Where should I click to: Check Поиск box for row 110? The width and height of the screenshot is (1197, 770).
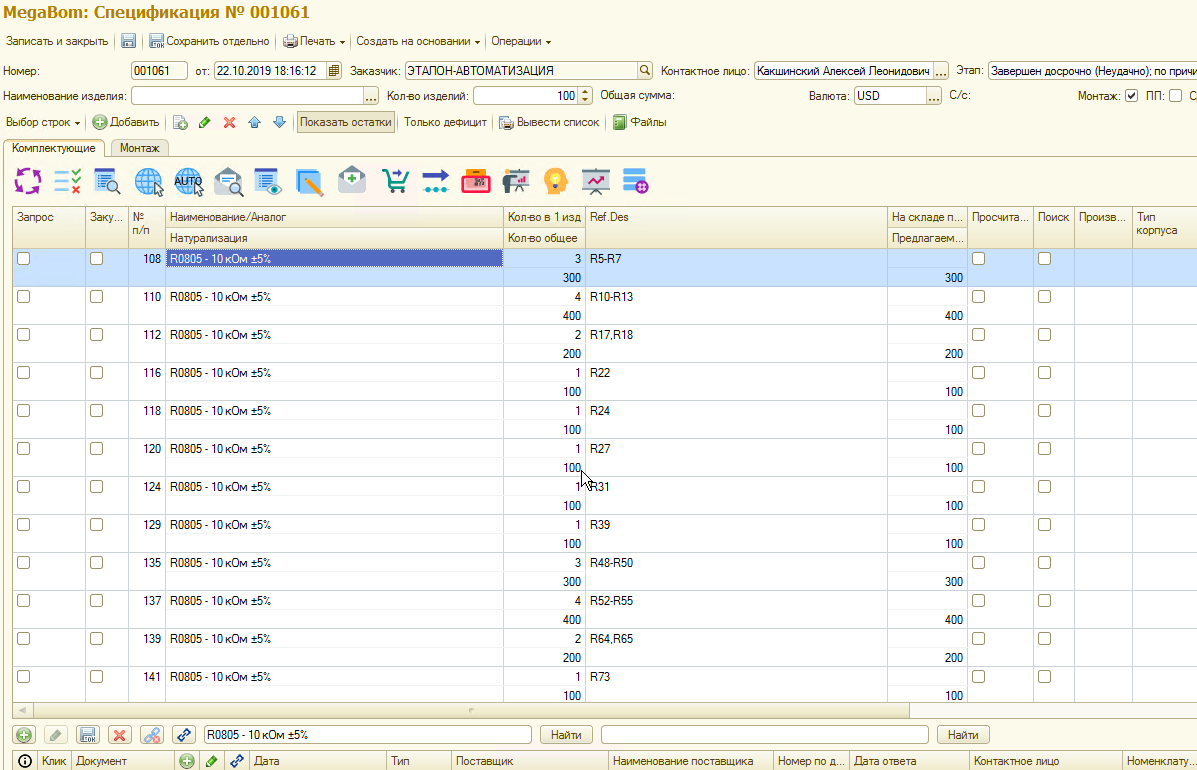coord(1044,297)
